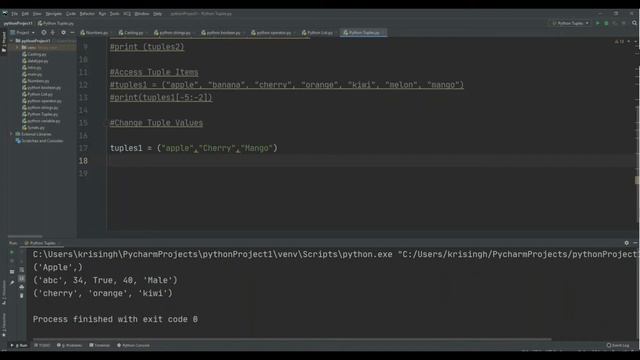Select main.py in the Project tree
The image size is (640, 360).
32,74
